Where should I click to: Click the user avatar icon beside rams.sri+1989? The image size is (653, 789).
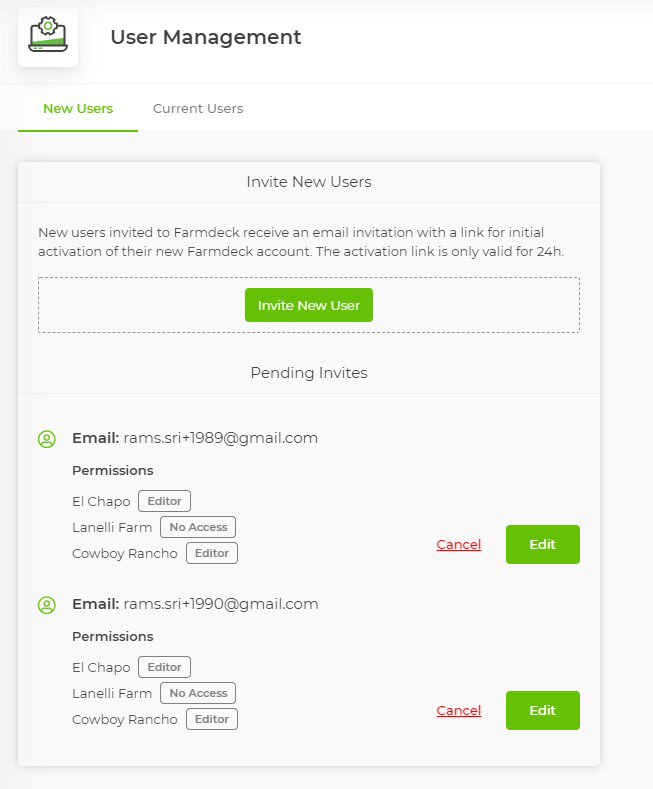[46, 438]
